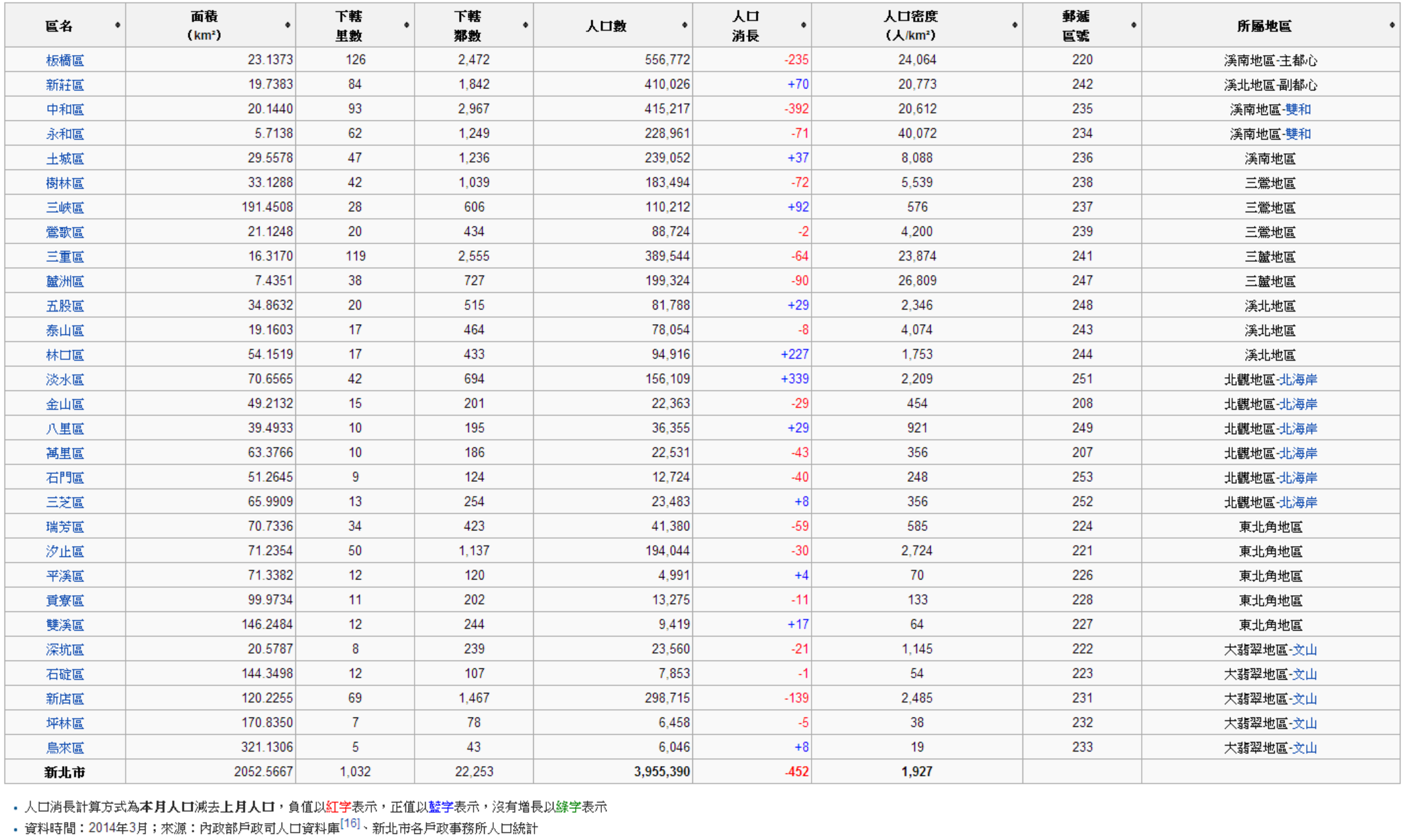This screenshot has width=1403, height=840.
Task: Open the 三芝區 link
Action: click(65, 502)
